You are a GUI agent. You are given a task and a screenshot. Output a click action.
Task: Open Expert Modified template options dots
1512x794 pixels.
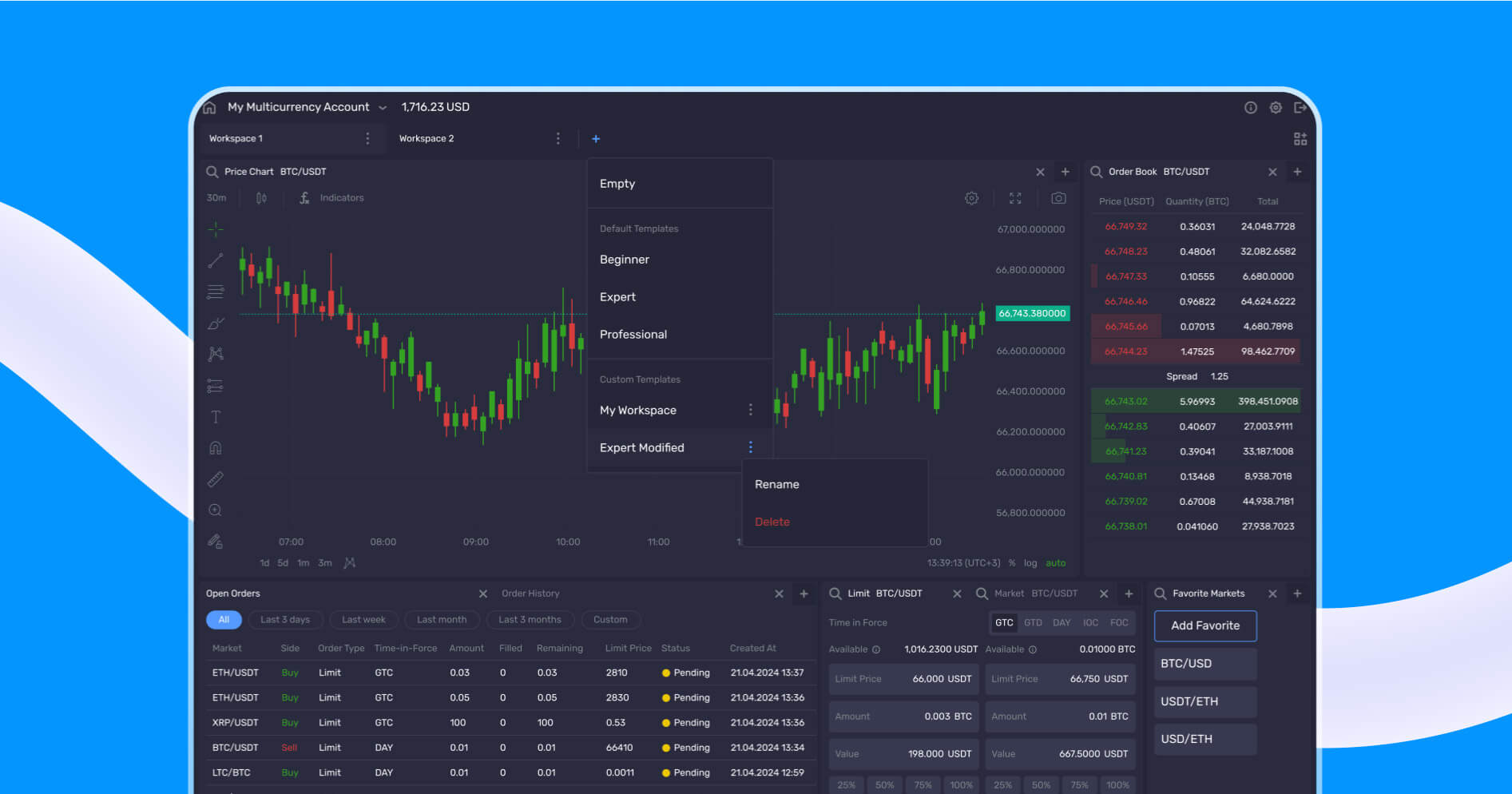pyautogui.click(x=750, y=447)
